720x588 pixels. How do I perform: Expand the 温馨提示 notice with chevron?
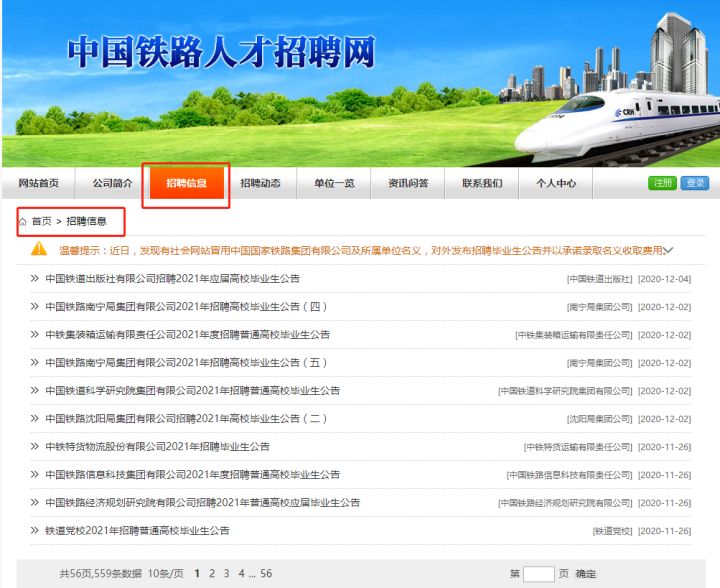[669, 251]
